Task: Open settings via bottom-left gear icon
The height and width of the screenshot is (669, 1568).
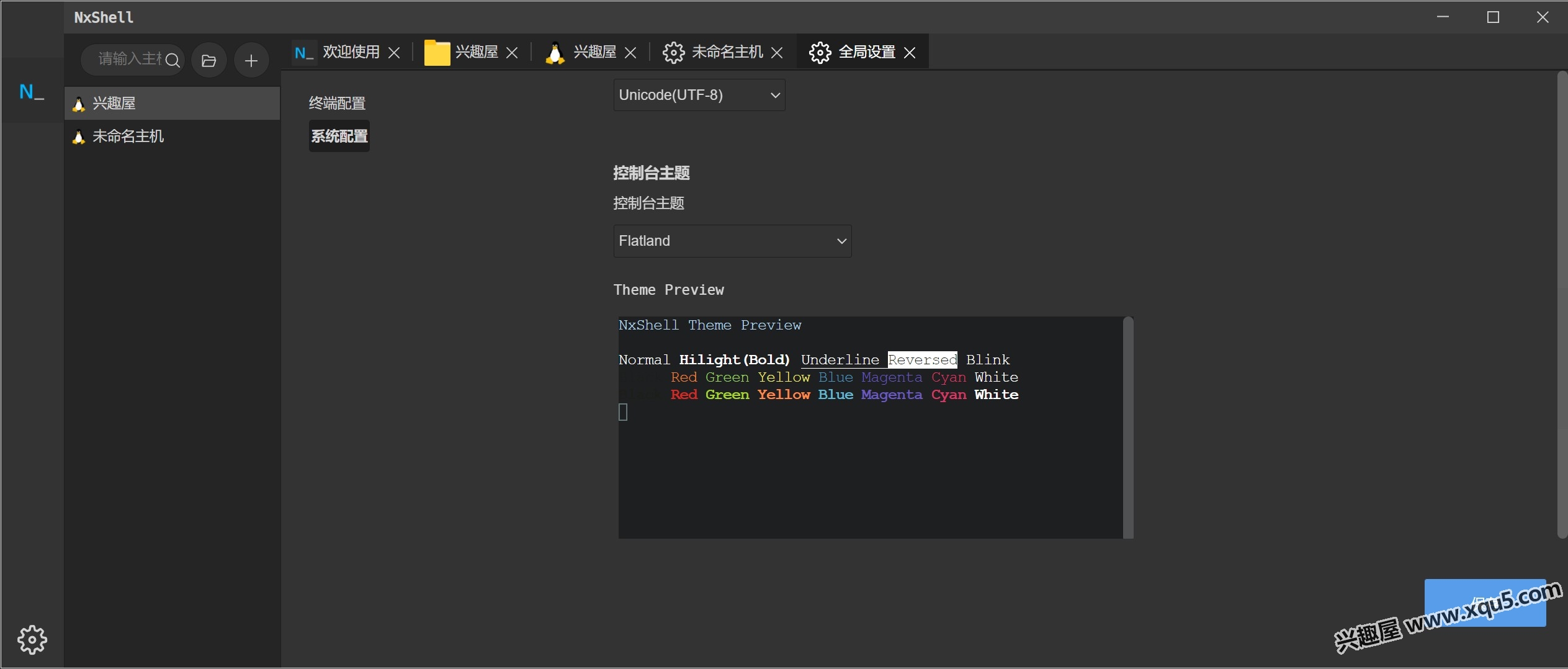Action: coord(32,639)
